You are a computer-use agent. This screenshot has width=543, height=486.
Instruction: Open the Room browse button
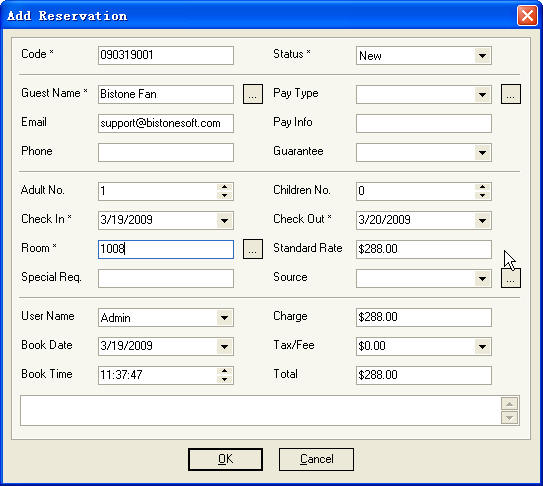pos(253,249)
